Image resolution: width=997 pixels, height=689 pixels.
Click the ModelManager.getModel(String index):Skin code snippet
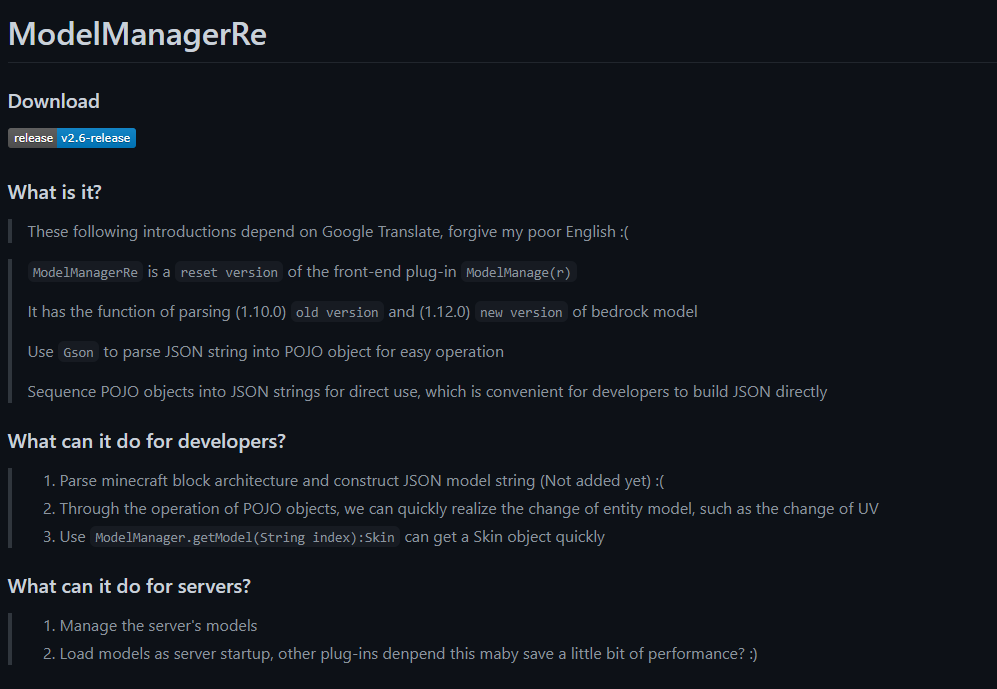tap(245, 537)
